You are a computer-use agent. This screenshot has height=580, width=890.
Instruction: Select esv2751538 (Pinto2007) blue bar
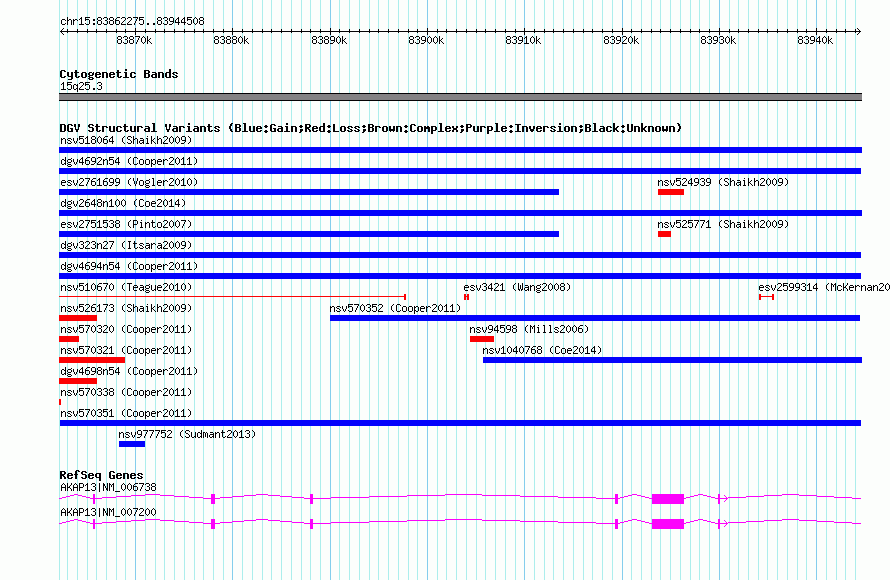(309, 234)
